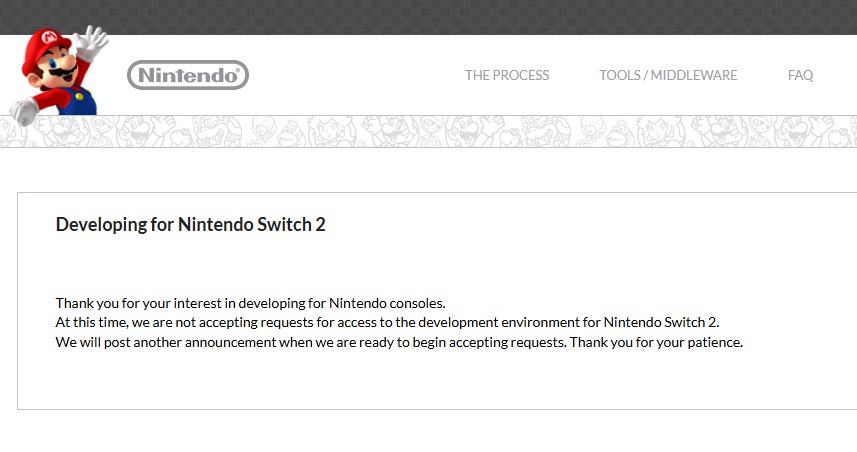857x452 pixels.
Task: Click the Nintendo logo
Action: click(188, 75)
